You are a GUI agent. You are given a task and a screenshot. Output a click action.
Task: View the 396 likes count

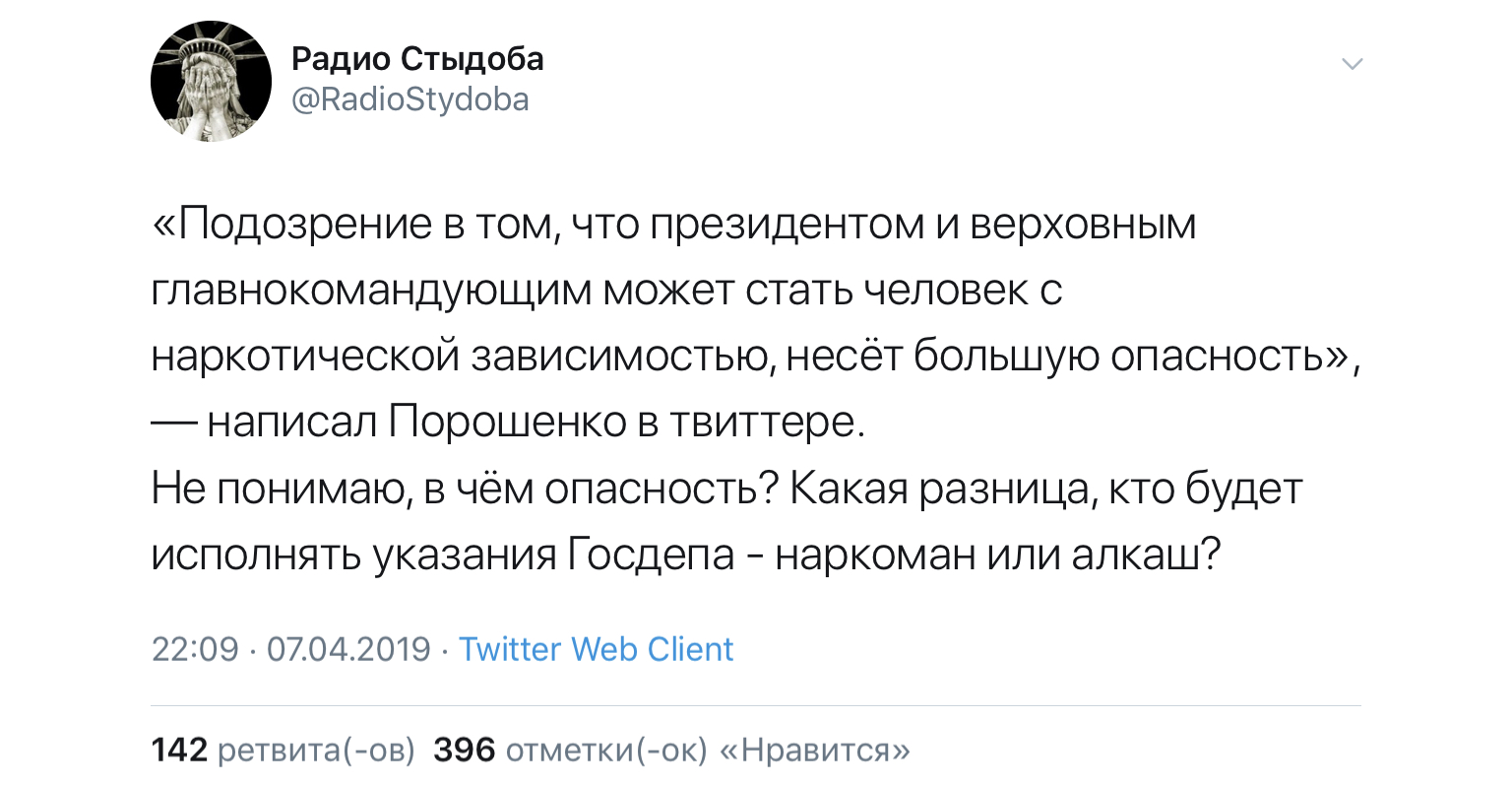[465, 751]
